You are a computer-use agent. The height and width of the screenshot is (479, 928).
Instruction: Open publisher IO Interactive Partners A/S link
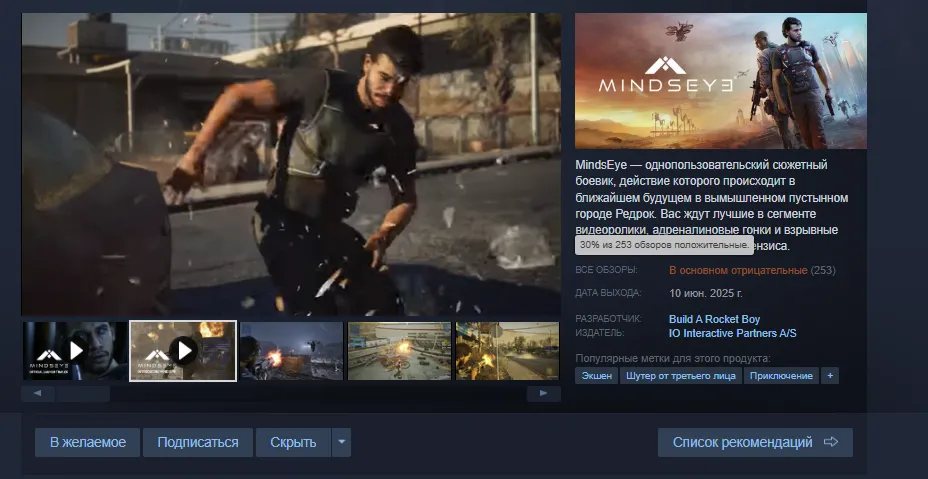733,333
